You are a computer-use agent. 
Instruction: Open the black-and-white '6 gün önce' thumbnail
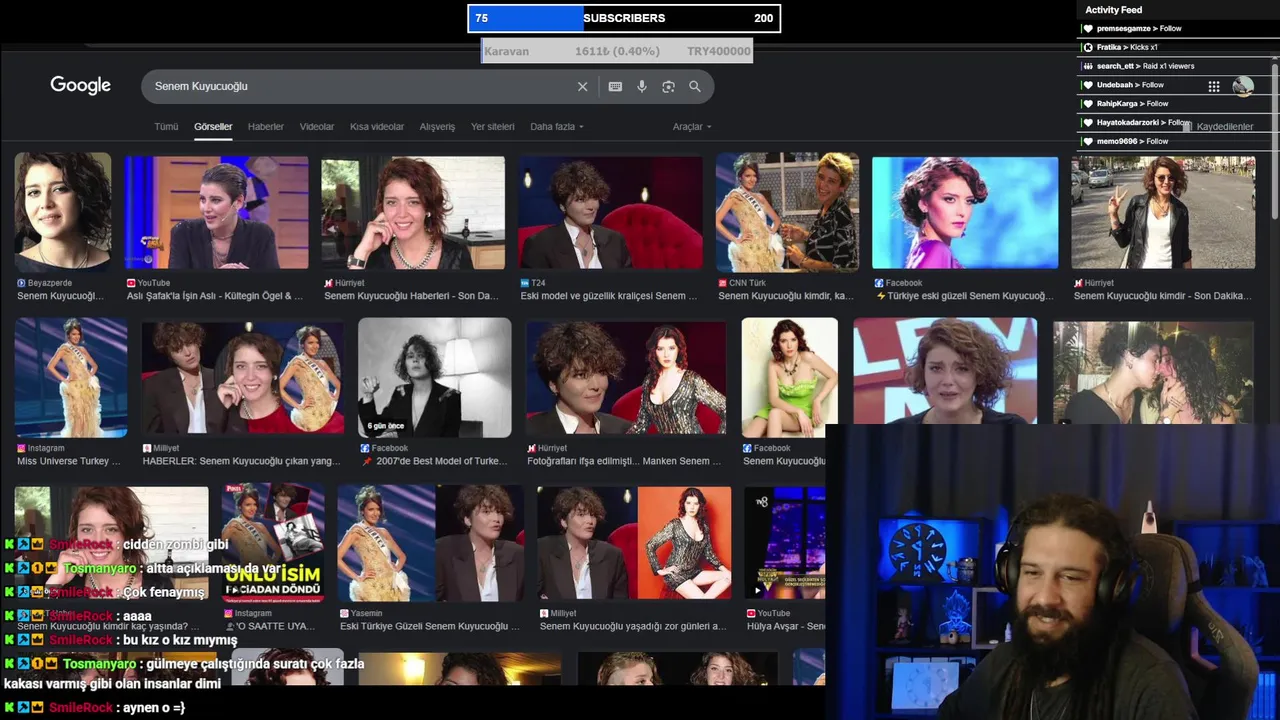[435, 378]
